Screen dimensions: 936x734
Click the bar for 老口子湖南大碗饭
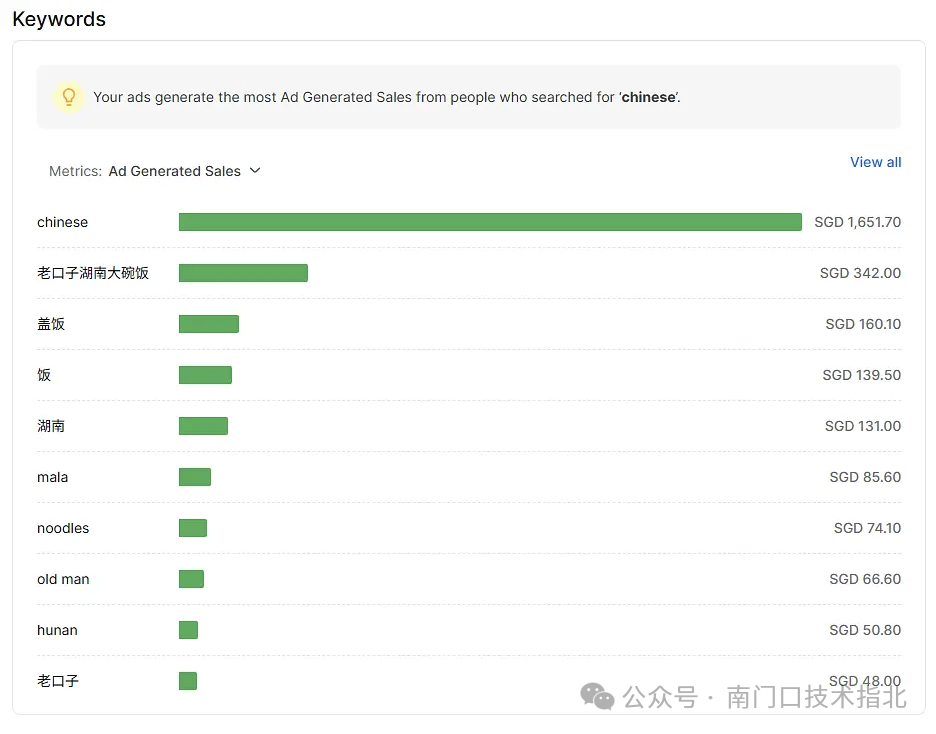[244, 273]
